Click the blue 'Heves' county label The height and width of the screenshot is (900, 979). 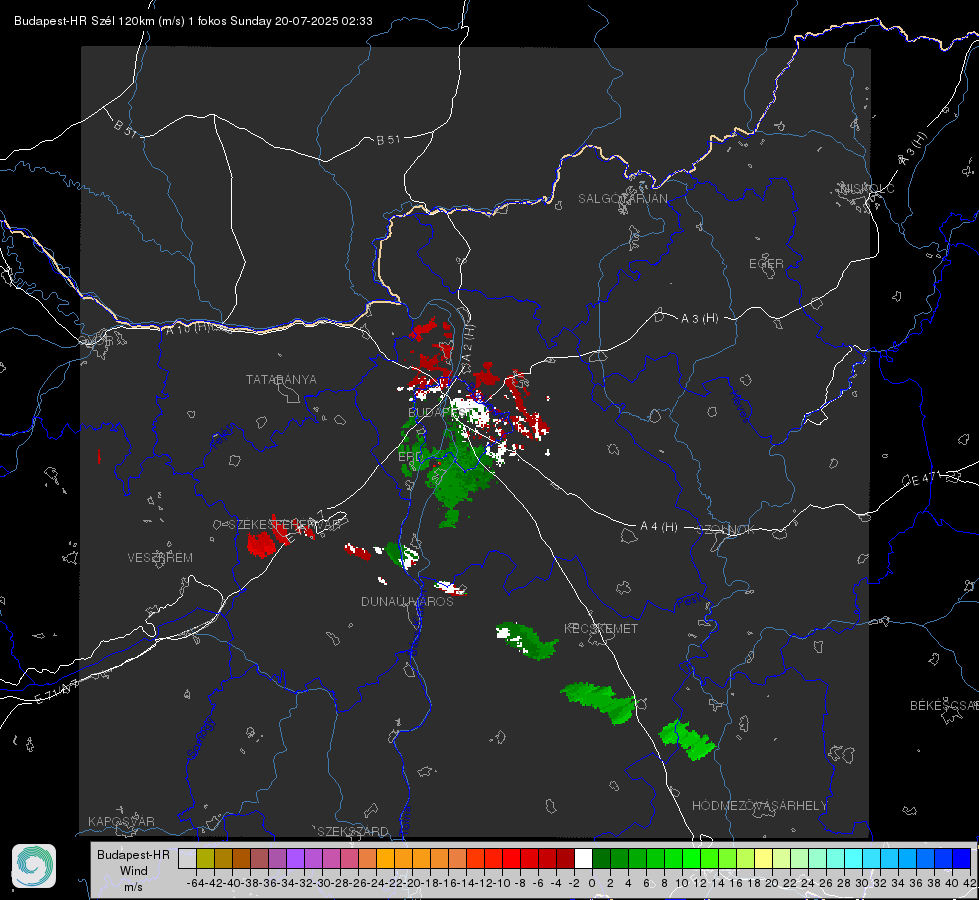pos(739,406)
